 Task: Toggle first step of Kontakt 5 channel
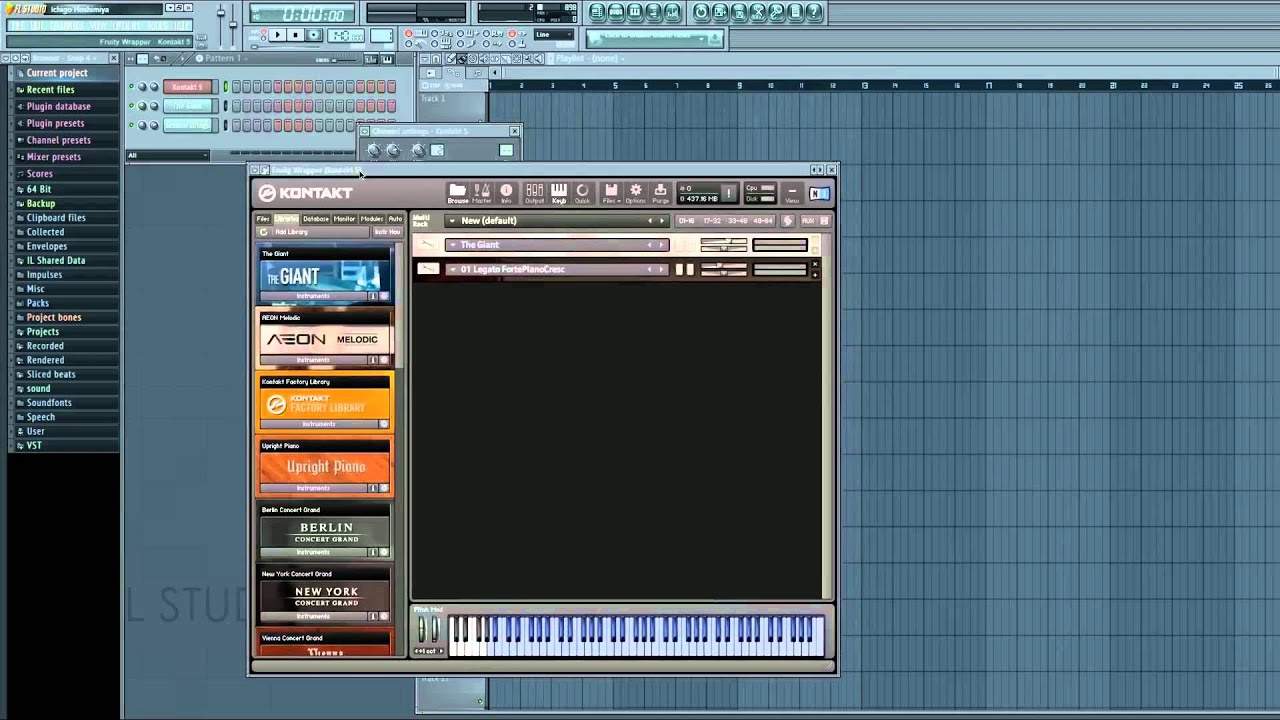click(x=236, y=87)
